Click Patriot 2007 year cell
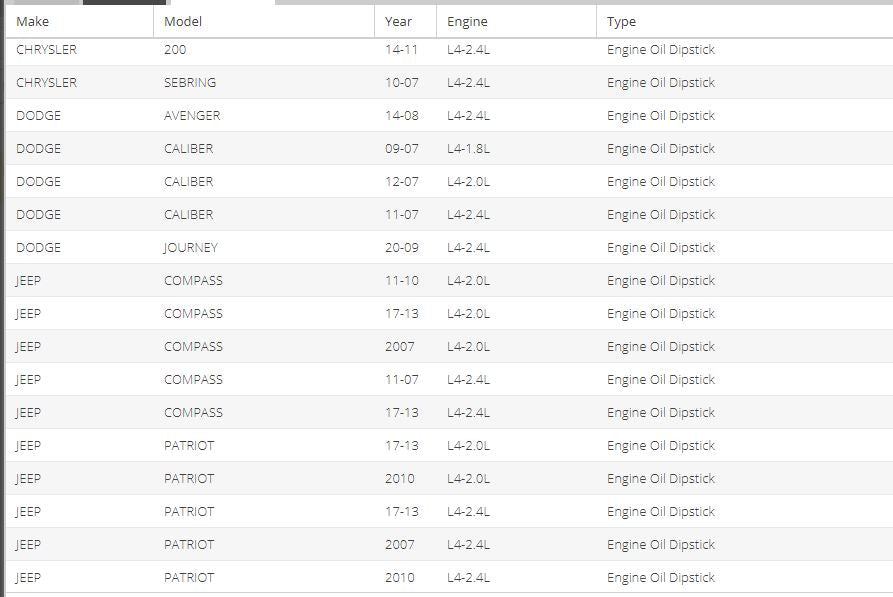This screenshot has height=597, width=893. point(399,545)
